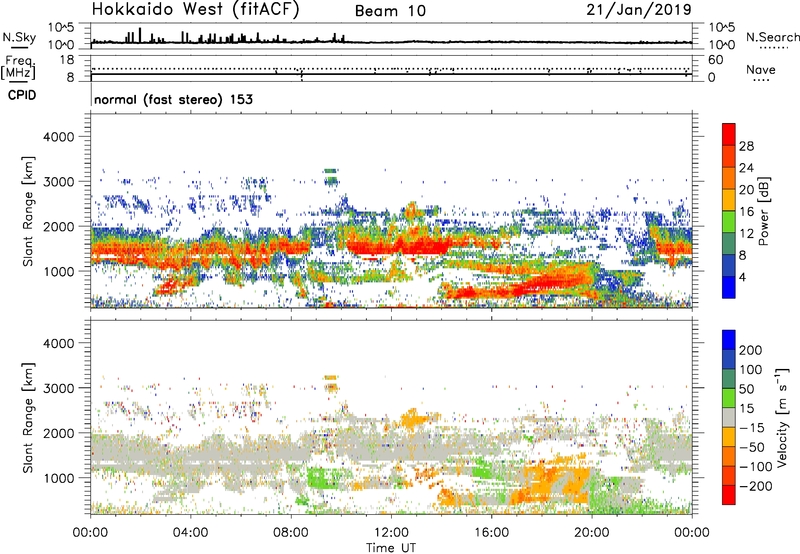This screenshot has width=800, height=554.
Task: Click the 20:00 time tick label
Action: 591,533
